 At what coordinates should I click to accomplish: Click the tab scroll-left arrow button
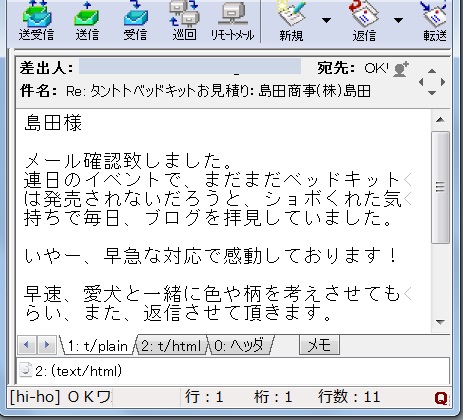[27, 345]
